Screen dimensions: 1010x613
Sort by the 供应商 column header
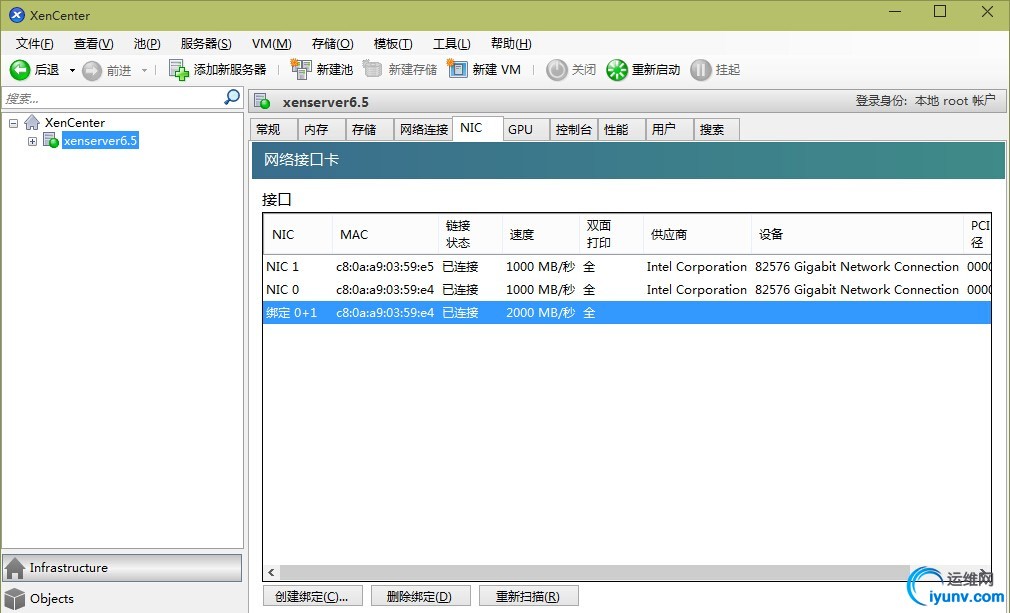point(698,234)
